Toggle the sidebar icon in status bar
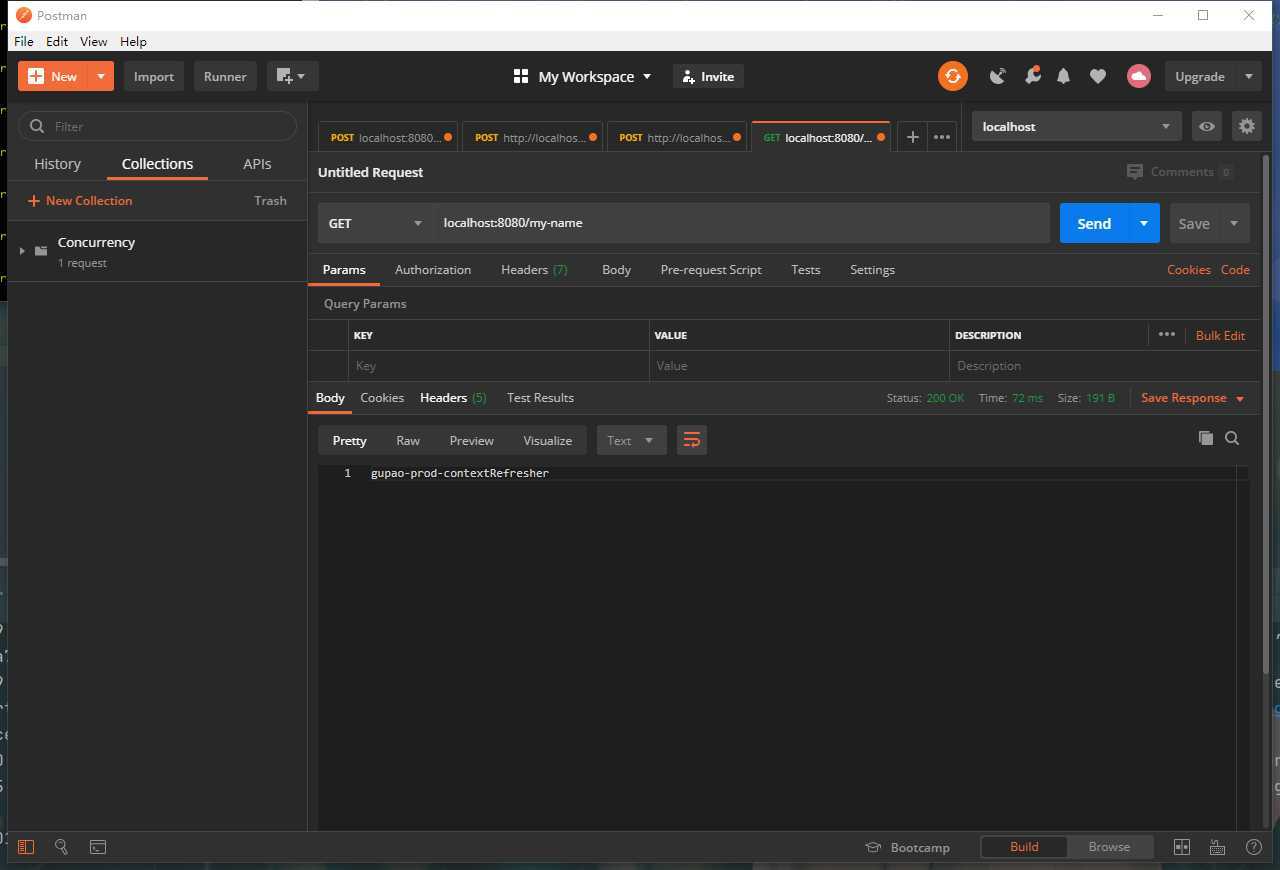The image size is (1280, 870). click(x=26, y=847)
